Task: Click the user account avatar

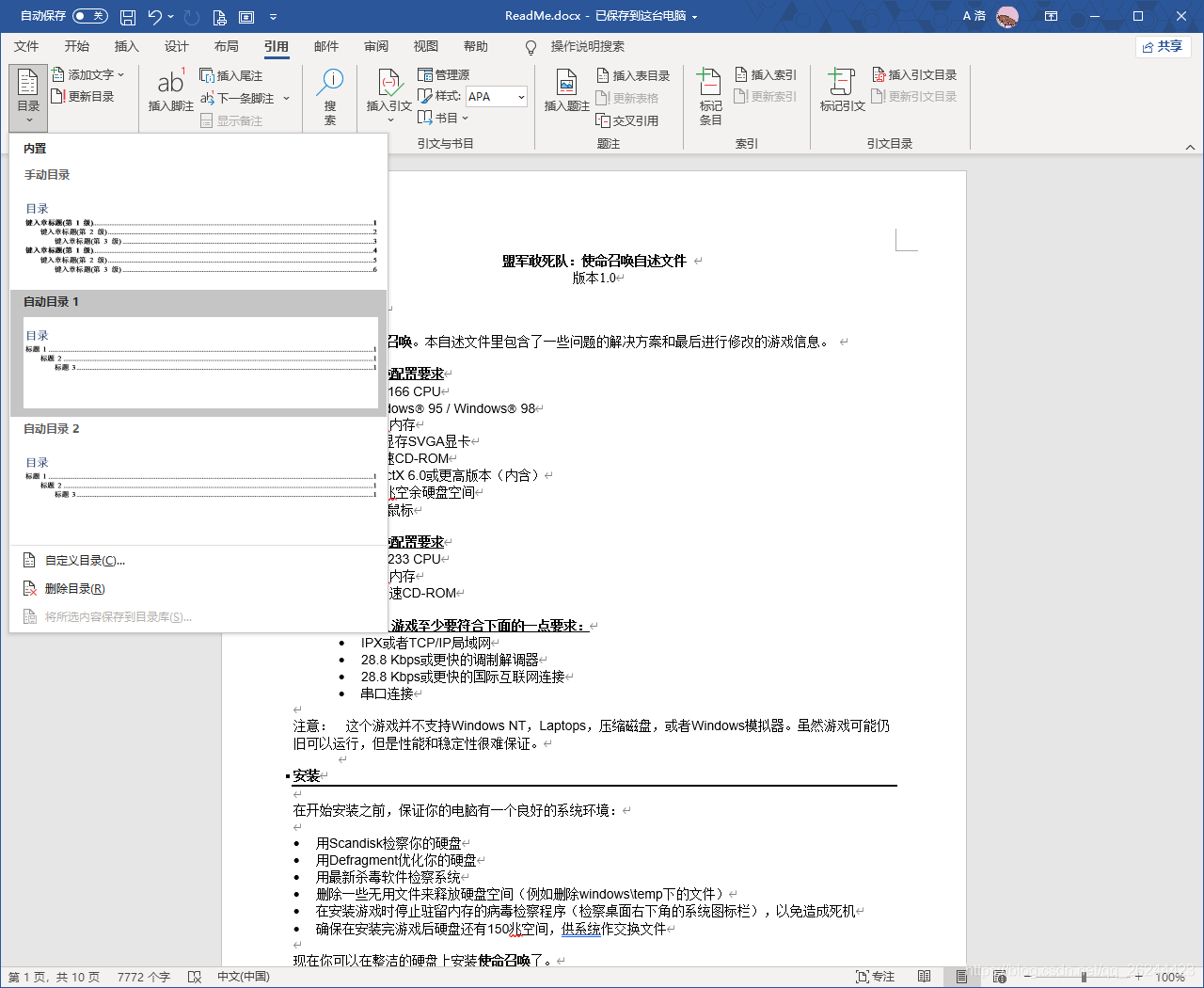Action: coord(1007,17)
